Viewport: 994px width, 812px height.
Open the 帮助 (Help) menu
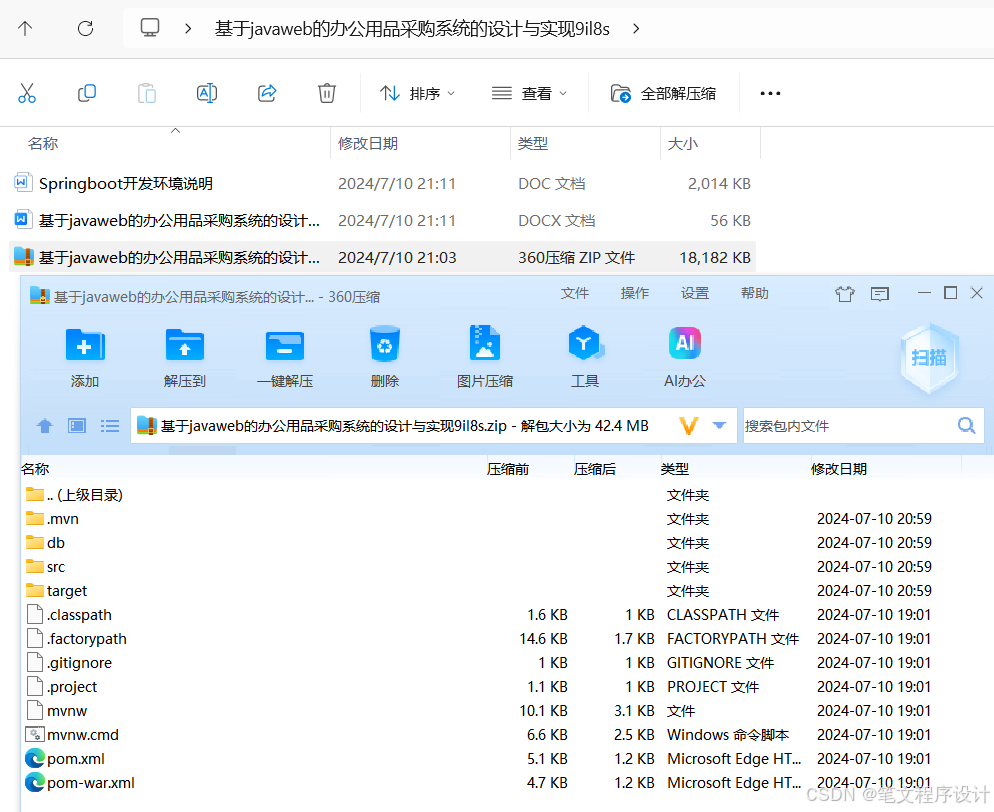[755, 293]
